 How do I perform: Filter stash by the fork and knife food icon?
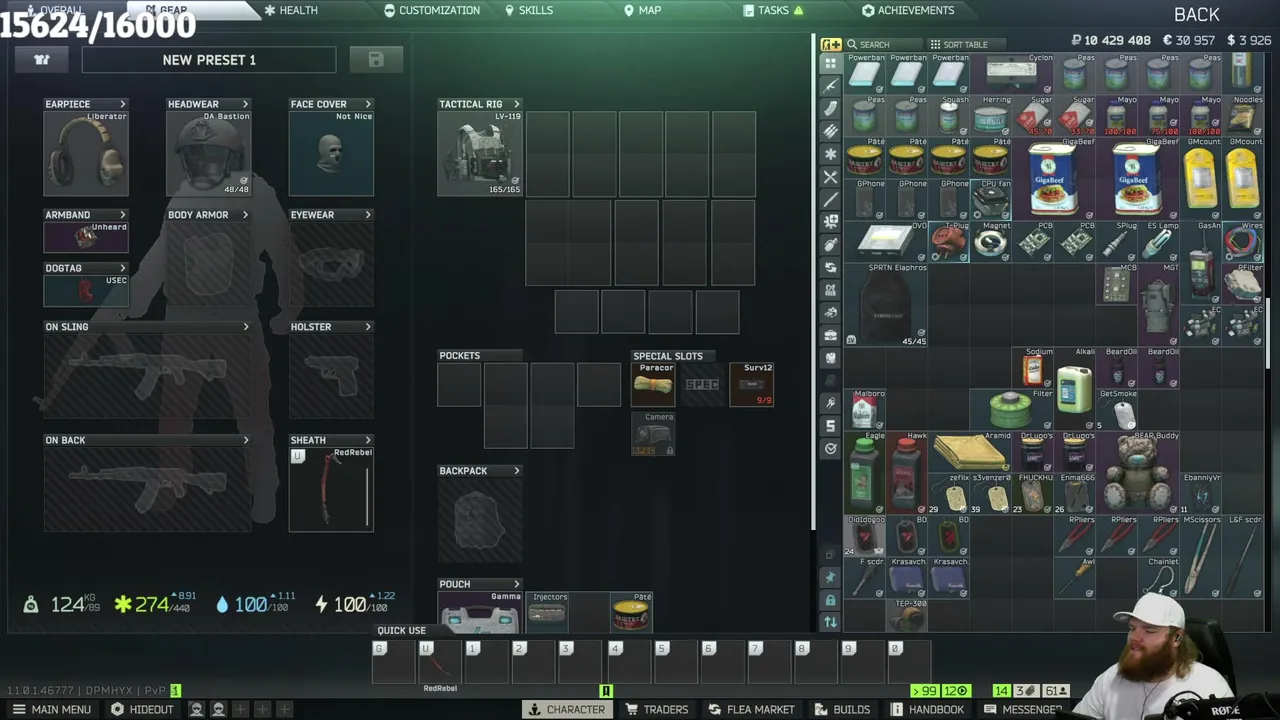tap(830, 178)
